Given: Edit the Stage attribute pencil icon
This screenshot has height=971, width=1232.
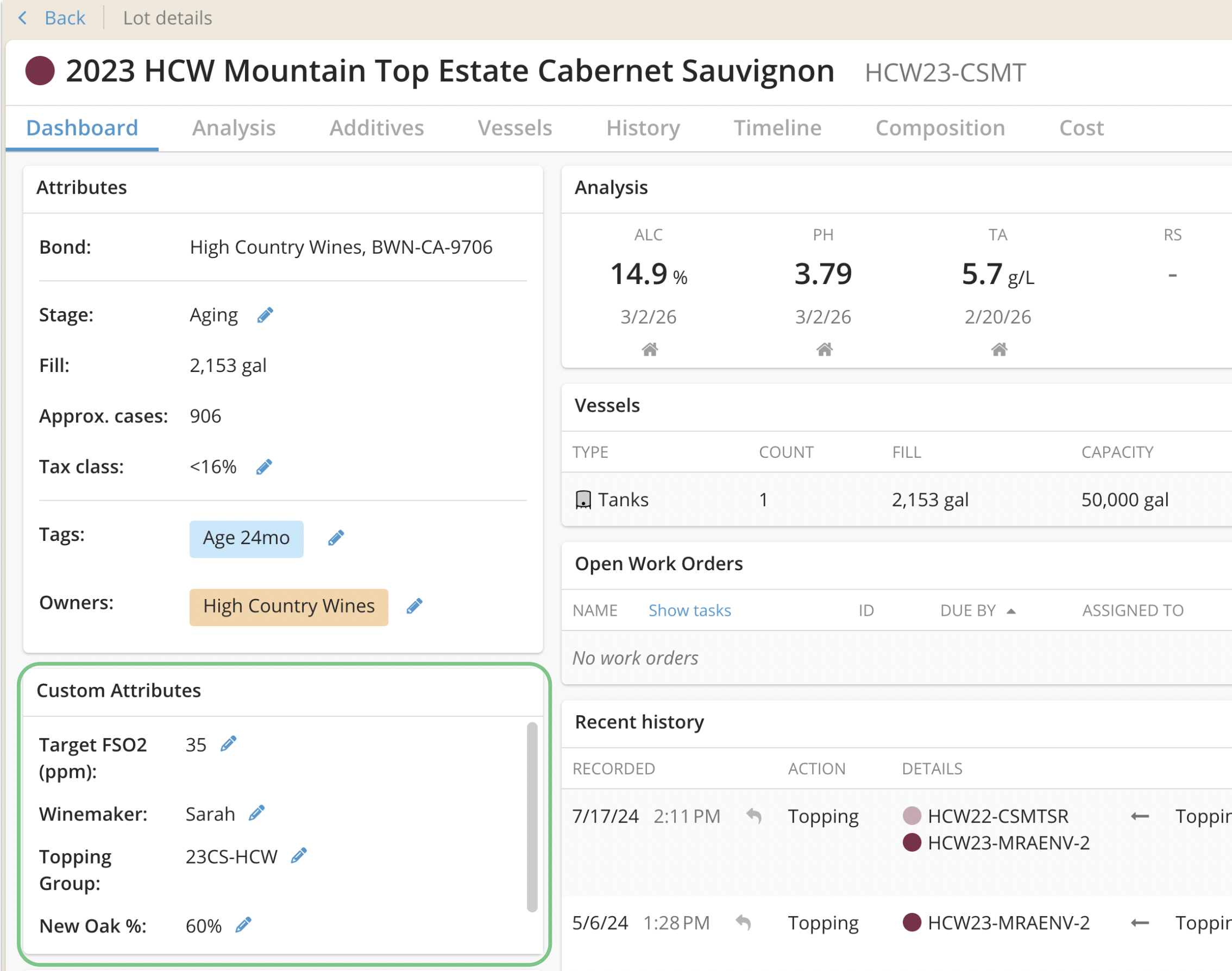Looking at the screenshot, I should (265, 315).
